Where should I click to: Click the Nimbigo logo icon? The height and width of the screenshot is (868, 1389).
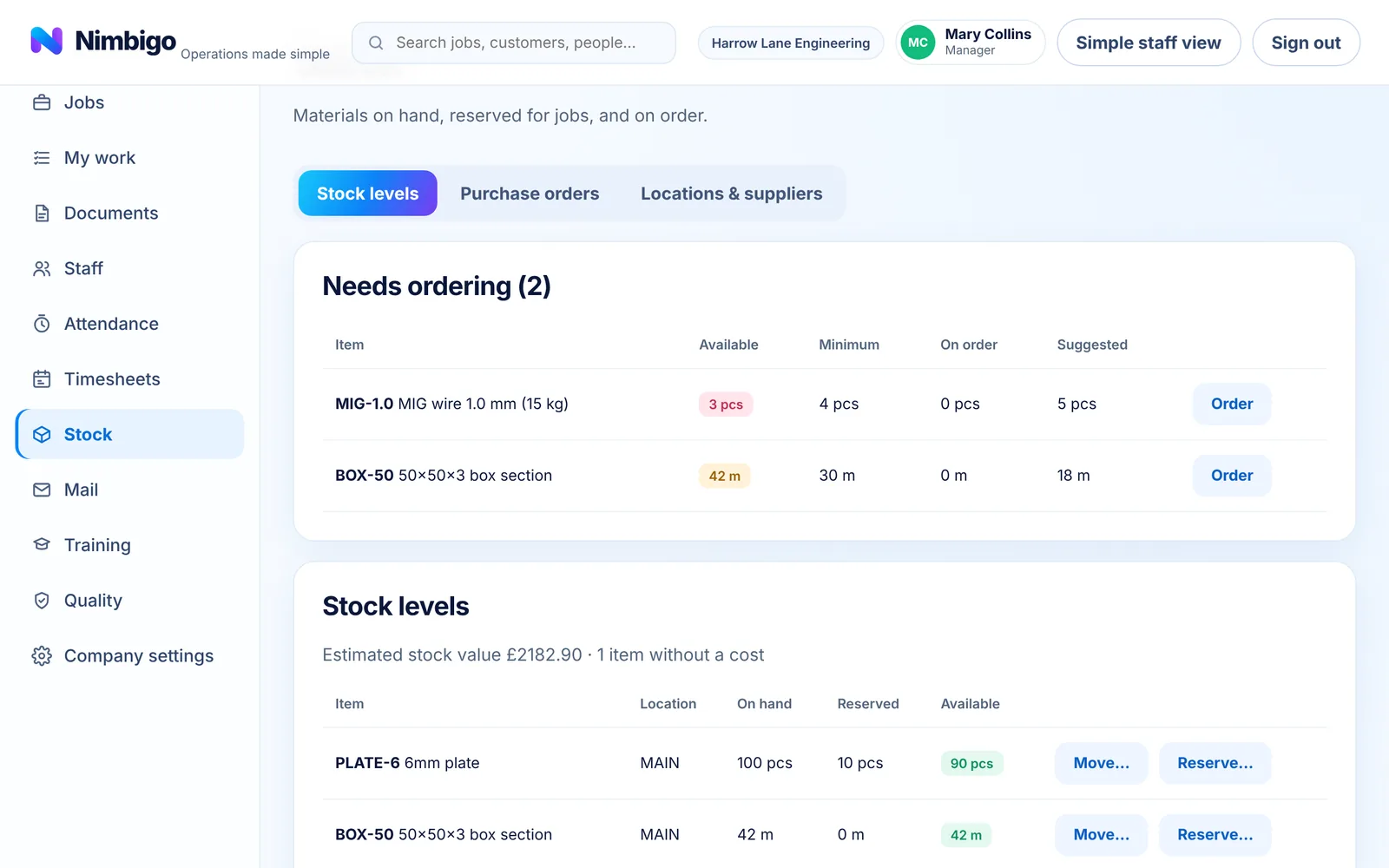click(46, 41)
